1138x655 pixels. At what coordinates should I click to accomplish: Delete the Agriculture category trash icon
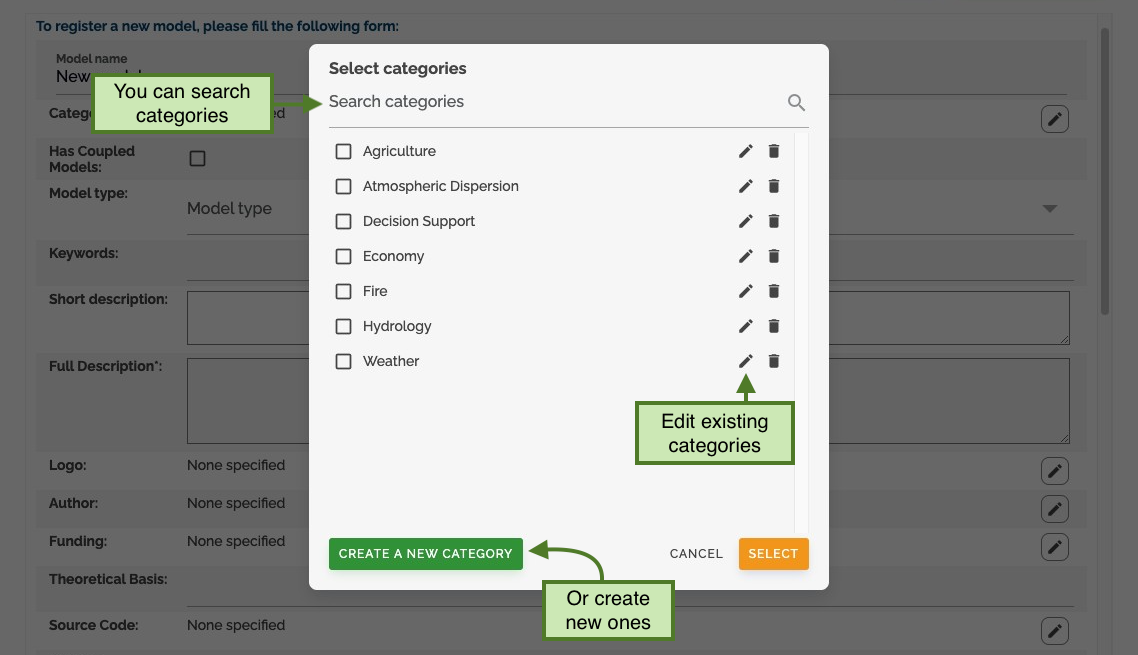[x=774, y=151]
